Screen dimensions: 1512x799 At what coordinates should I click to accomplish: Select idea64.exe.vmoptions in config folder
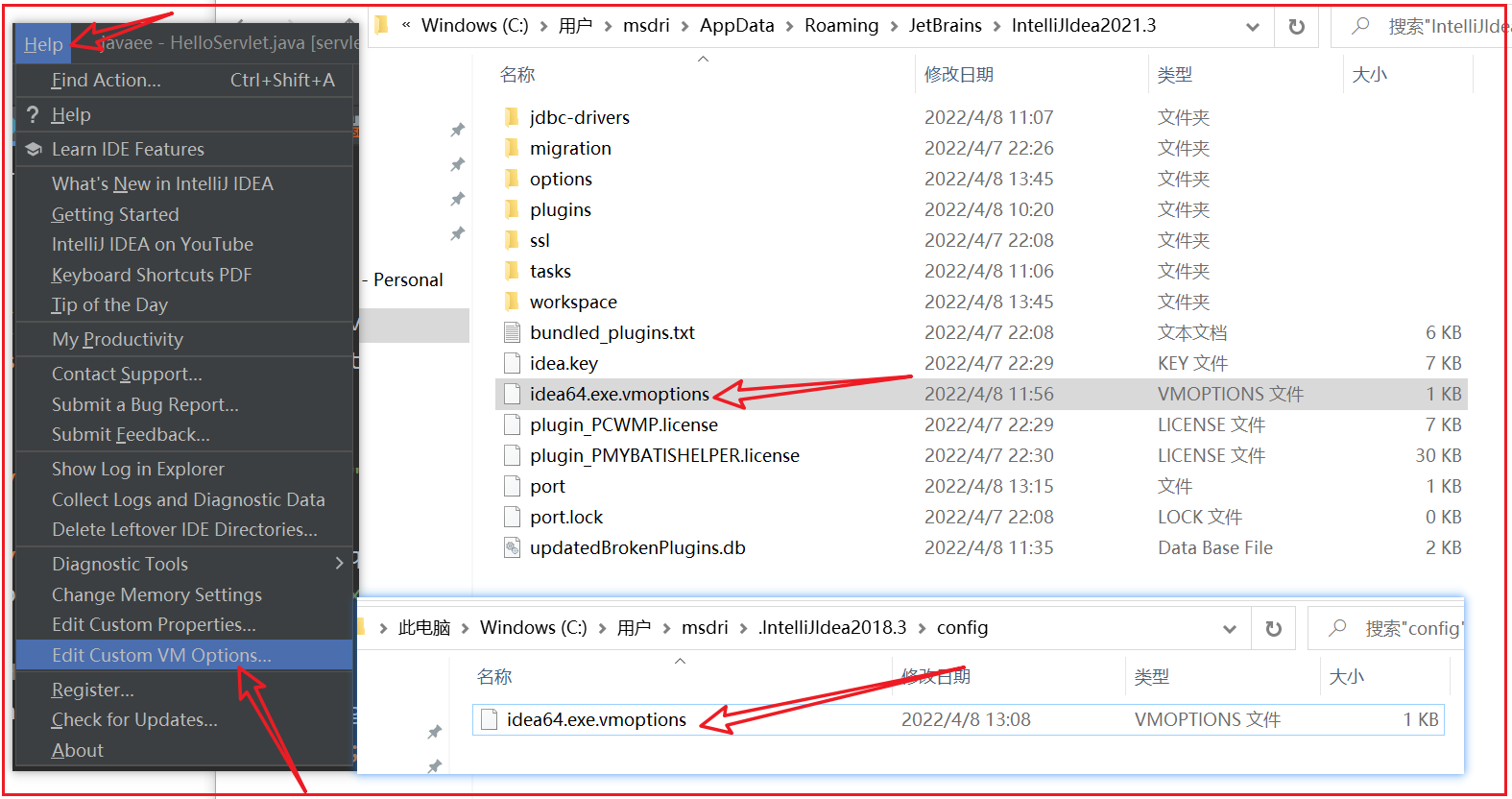[x=596, y=719]
